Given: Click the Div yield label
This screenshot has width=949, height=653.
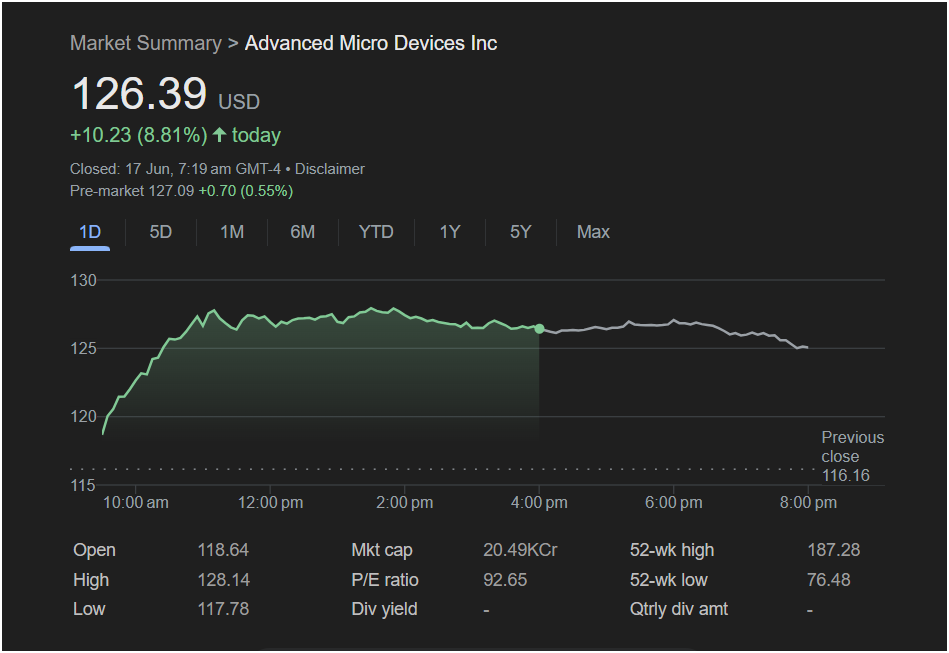Looking at the screenshot, I should tap(384, 609).
